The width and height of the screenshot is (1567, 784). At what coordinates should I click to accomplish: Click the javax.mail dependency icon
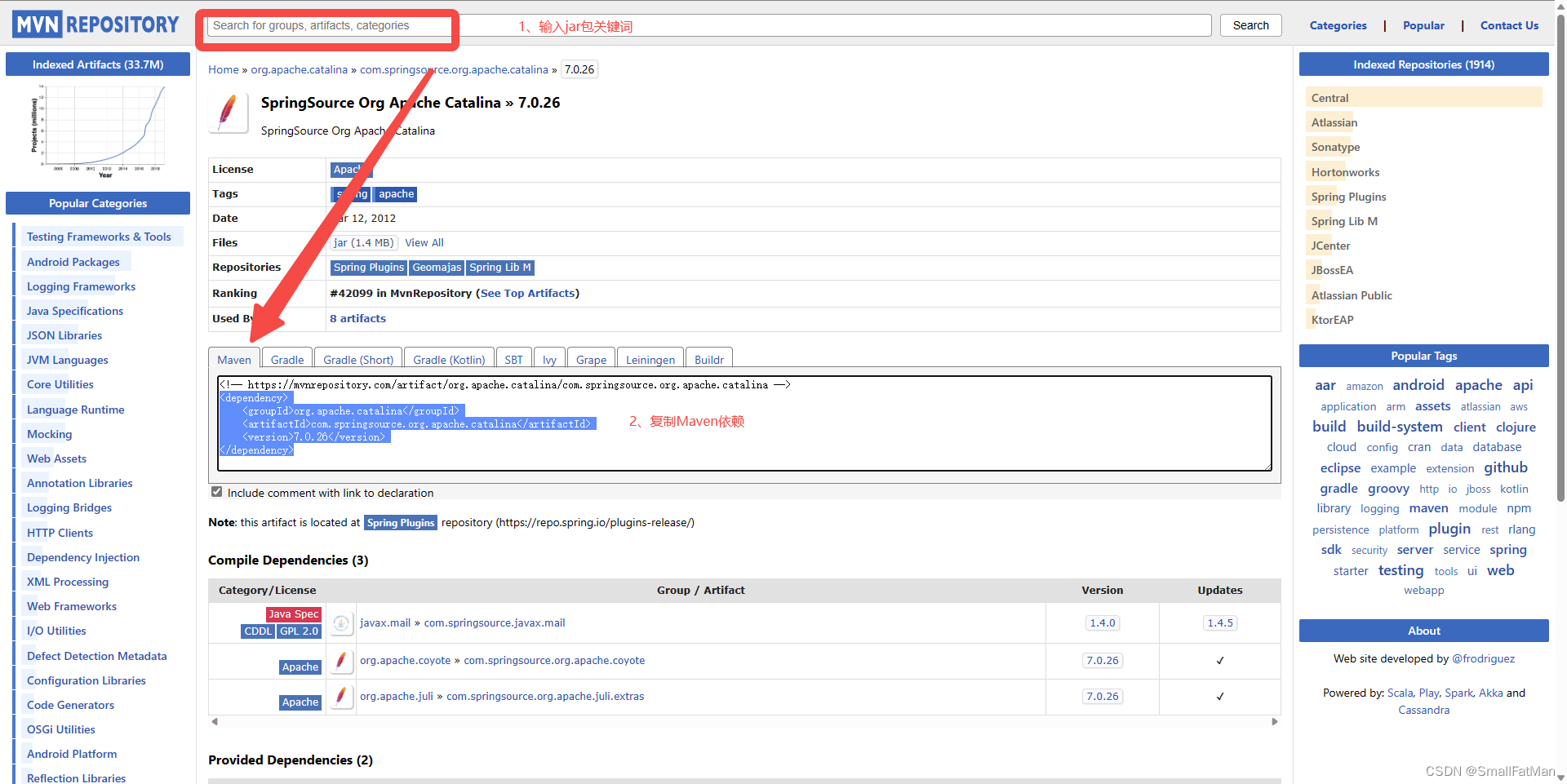tap(342, 622)
